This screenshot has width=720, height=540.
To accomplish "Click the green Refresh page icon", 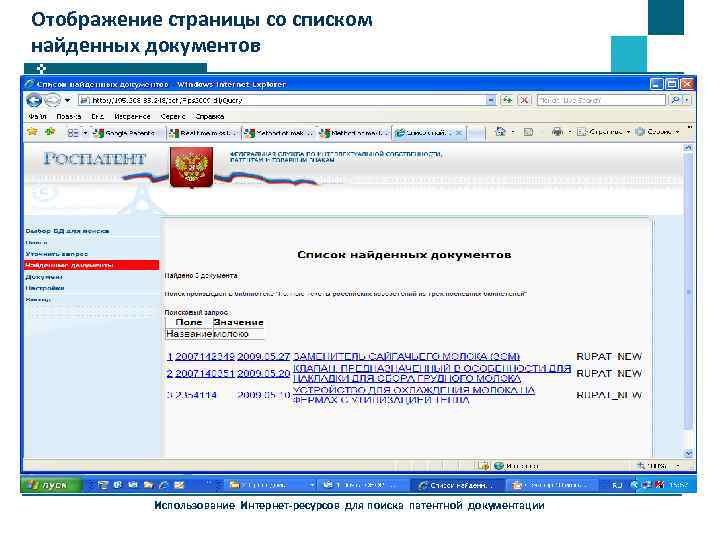I will (x=507, y=100).
